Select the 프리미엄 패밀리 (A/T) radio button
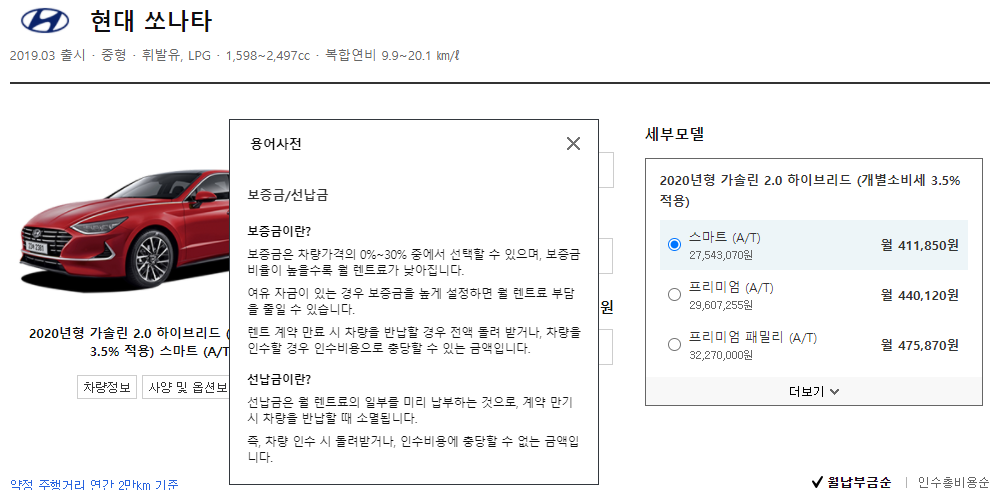Image resolution: width=998 pixels, height=490 pixels. (x=675, y=345)
